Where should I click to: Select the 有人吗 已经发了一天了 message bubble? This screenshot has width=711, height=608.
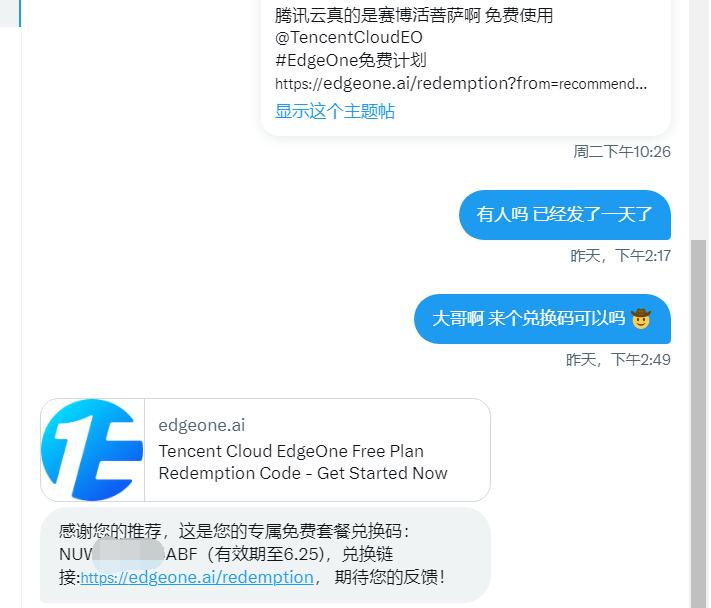click(565, 214)
